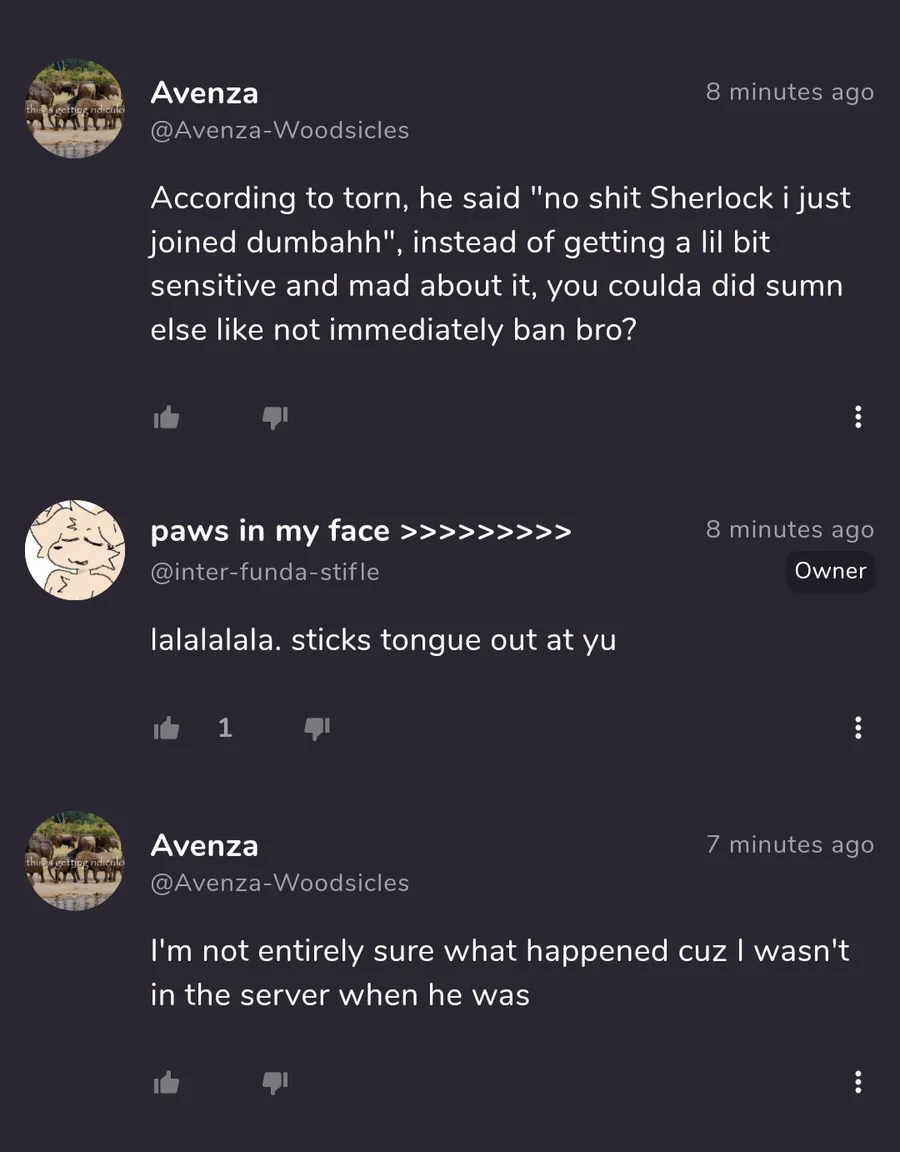This screenshot has width=900, height=1152.
Task: Like Avenza's 'not entirely sure' comment
Action: (x=166, y=1082)
